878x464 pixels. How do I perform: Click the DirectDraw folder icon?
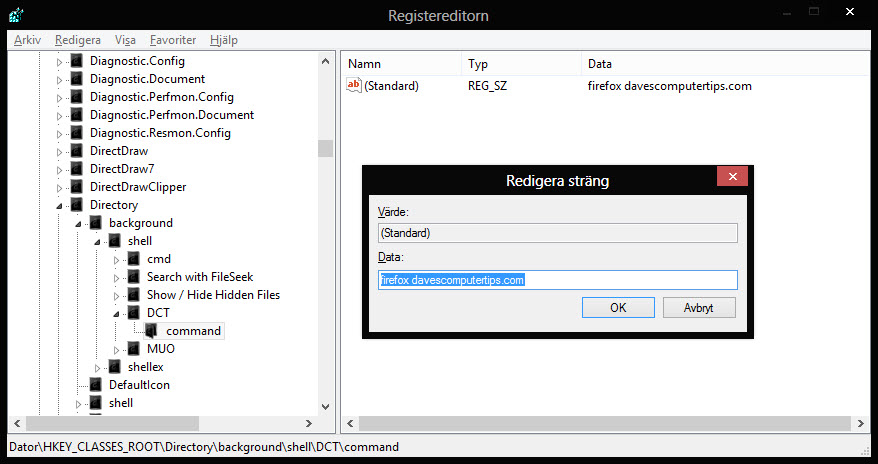click(77, 151)
